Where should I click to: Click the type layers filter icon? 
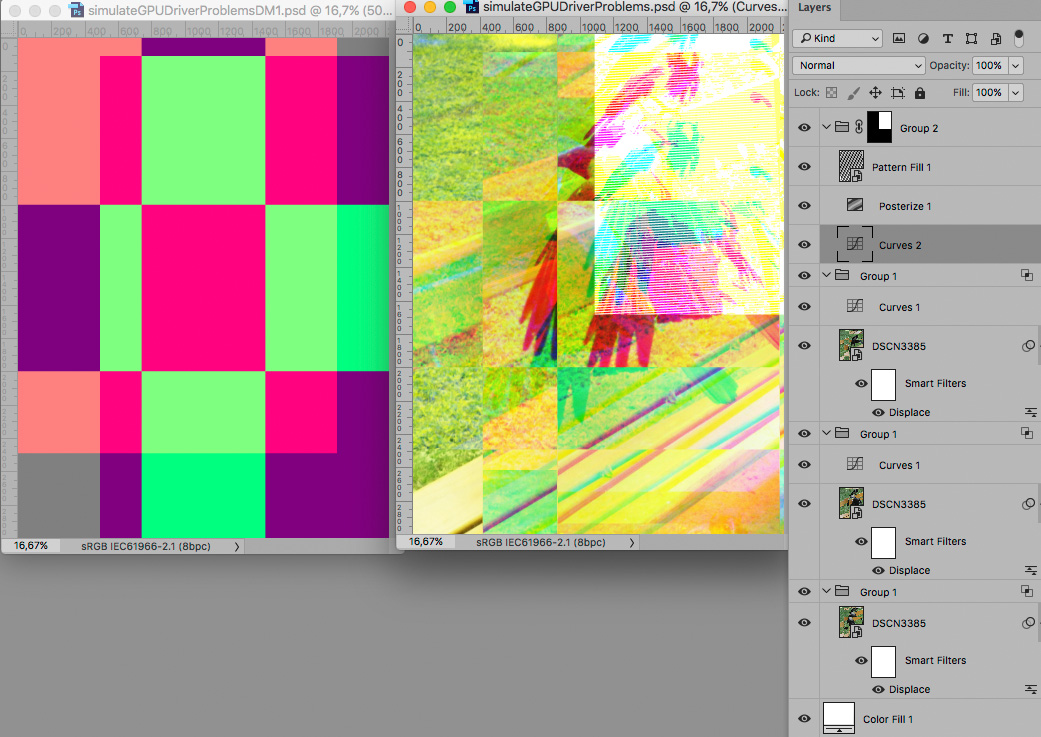(x=946, y=38)
